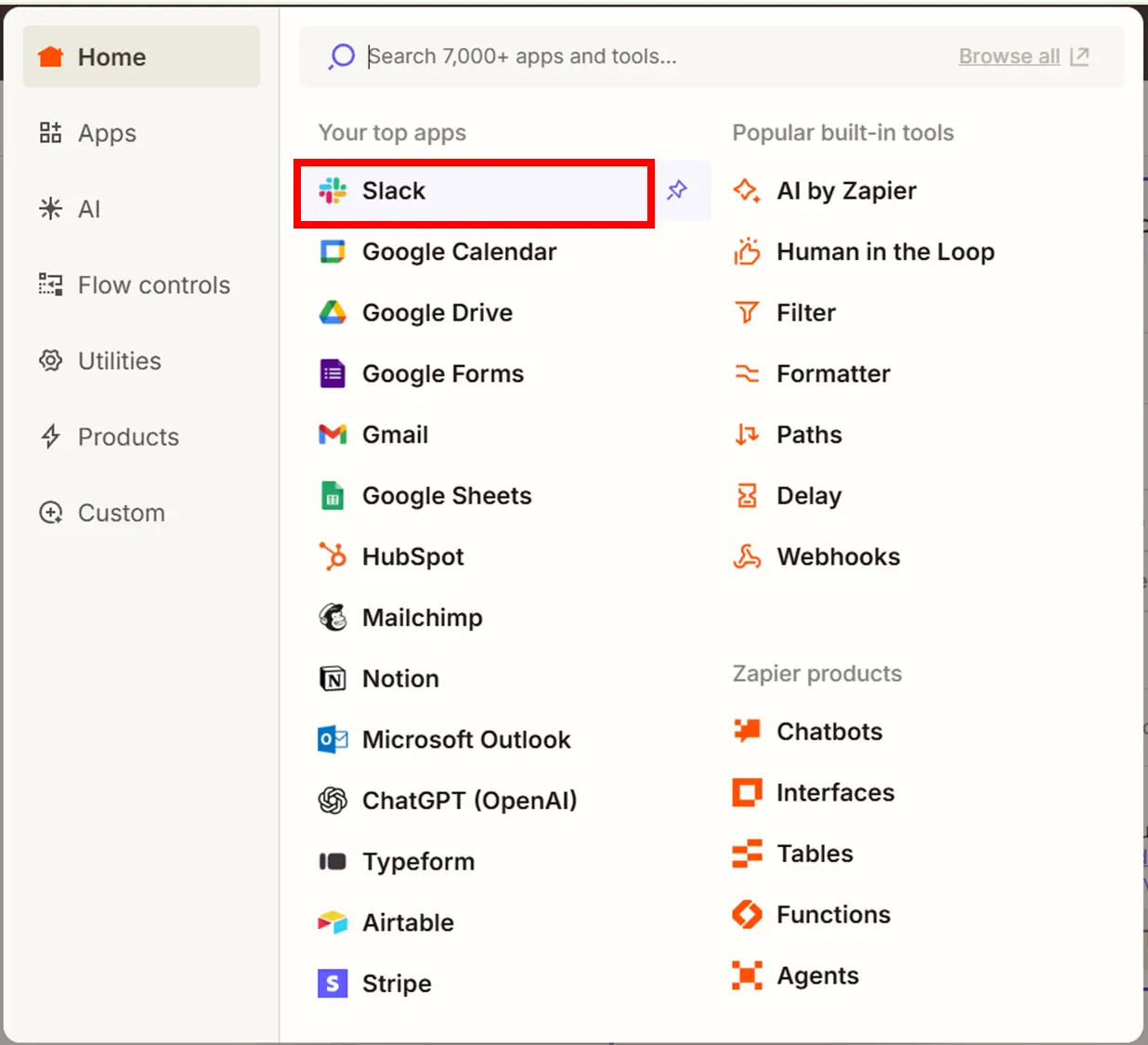Follow the Browse all link
Viewport: 1148px width, 1045px height.
point(1010,57)
